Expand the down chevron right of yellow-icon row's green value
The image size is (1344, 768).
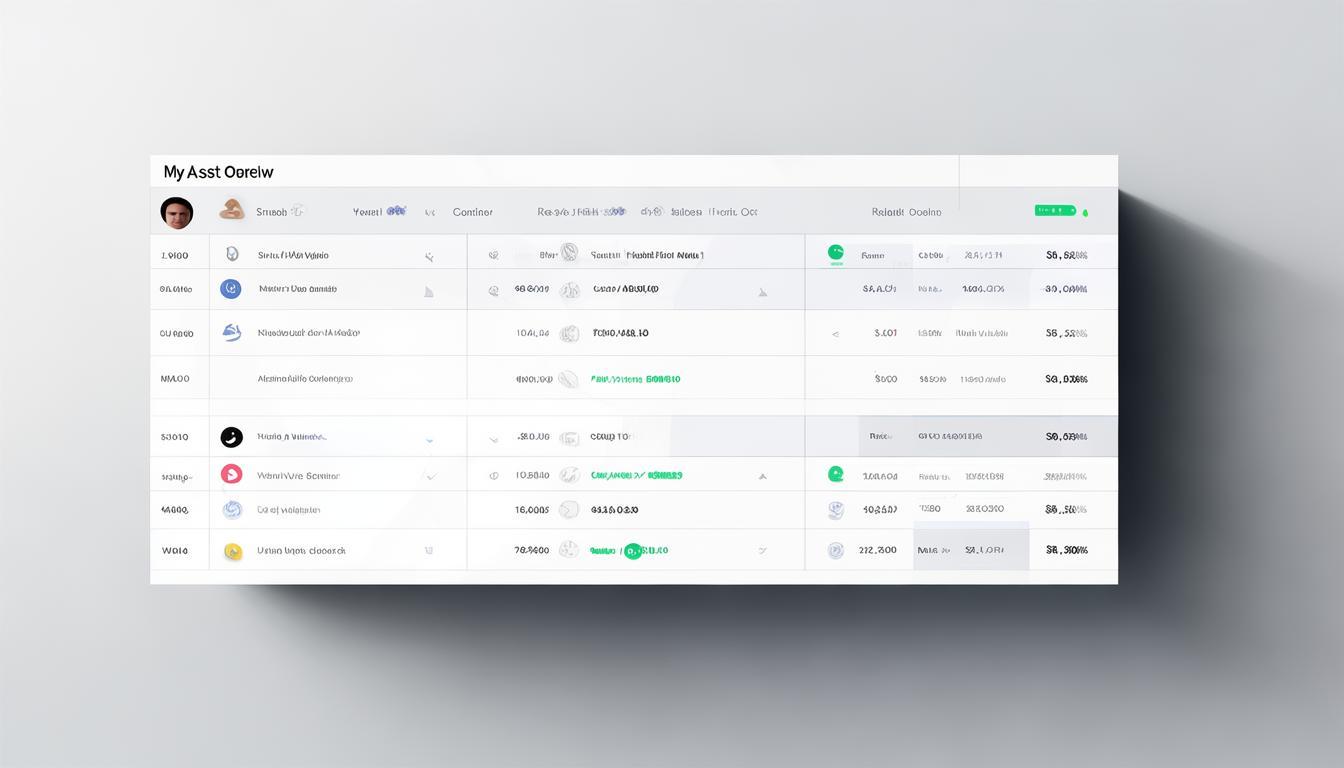coord(762,551)
